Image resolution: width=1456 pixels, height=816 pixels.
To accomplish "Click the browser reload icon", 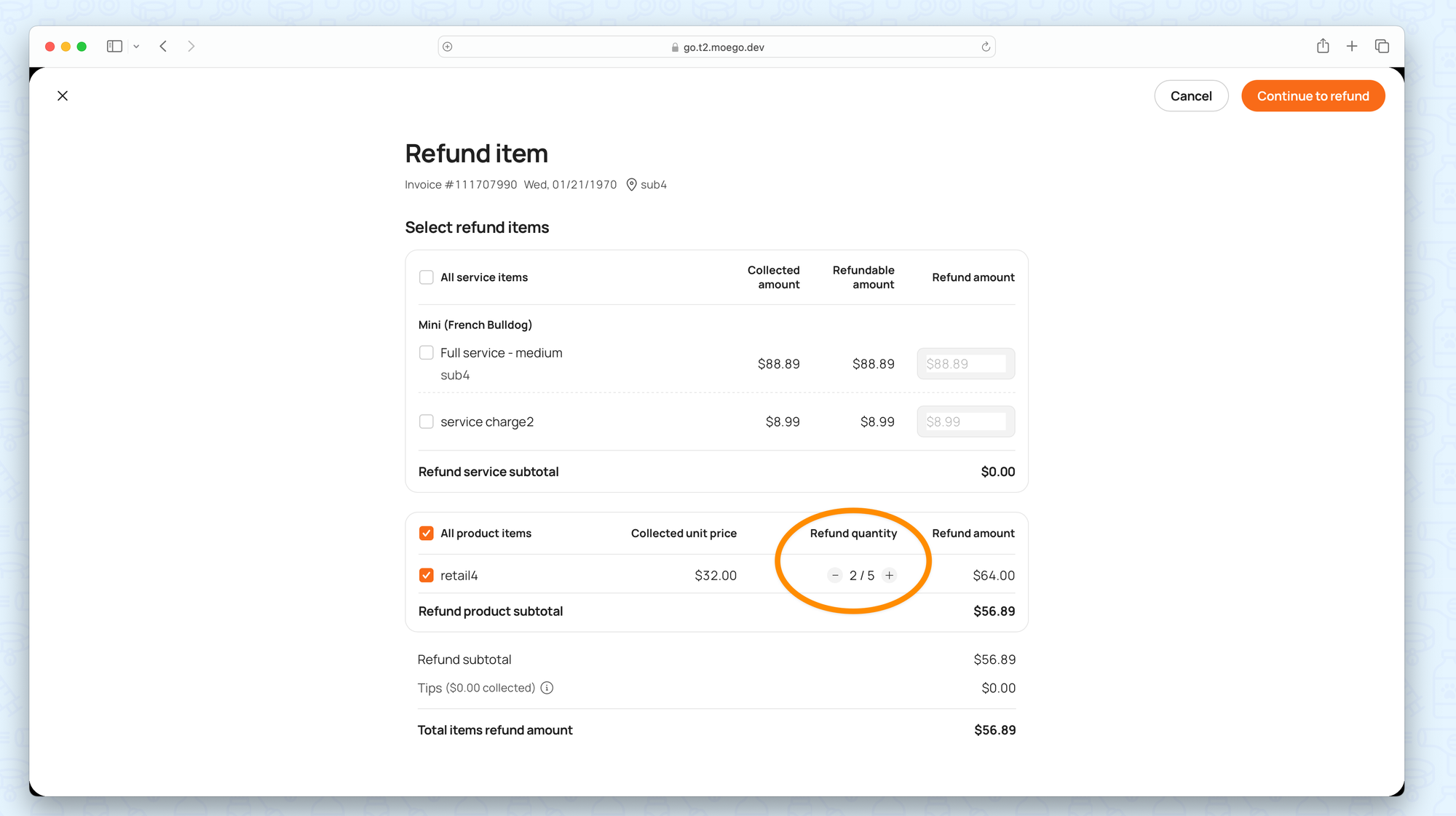I will 986,47.
